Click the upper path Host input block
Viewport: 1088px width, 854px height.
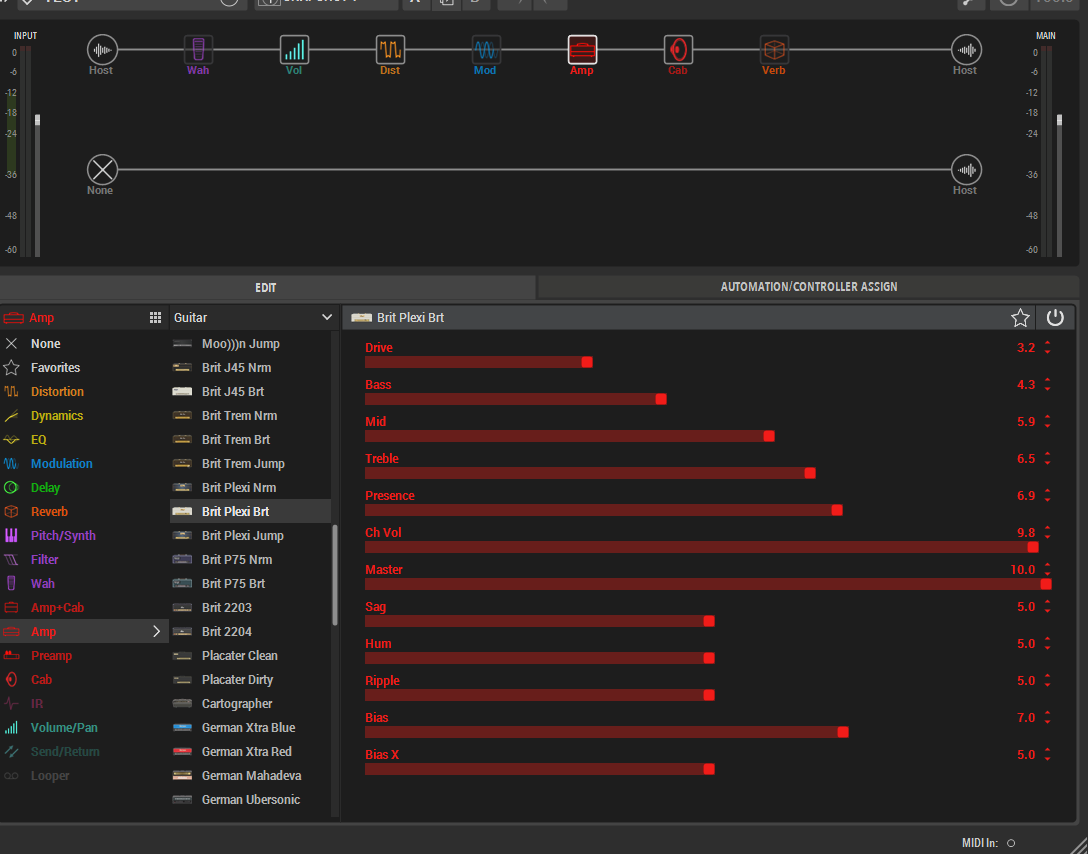tap(102, 50)
